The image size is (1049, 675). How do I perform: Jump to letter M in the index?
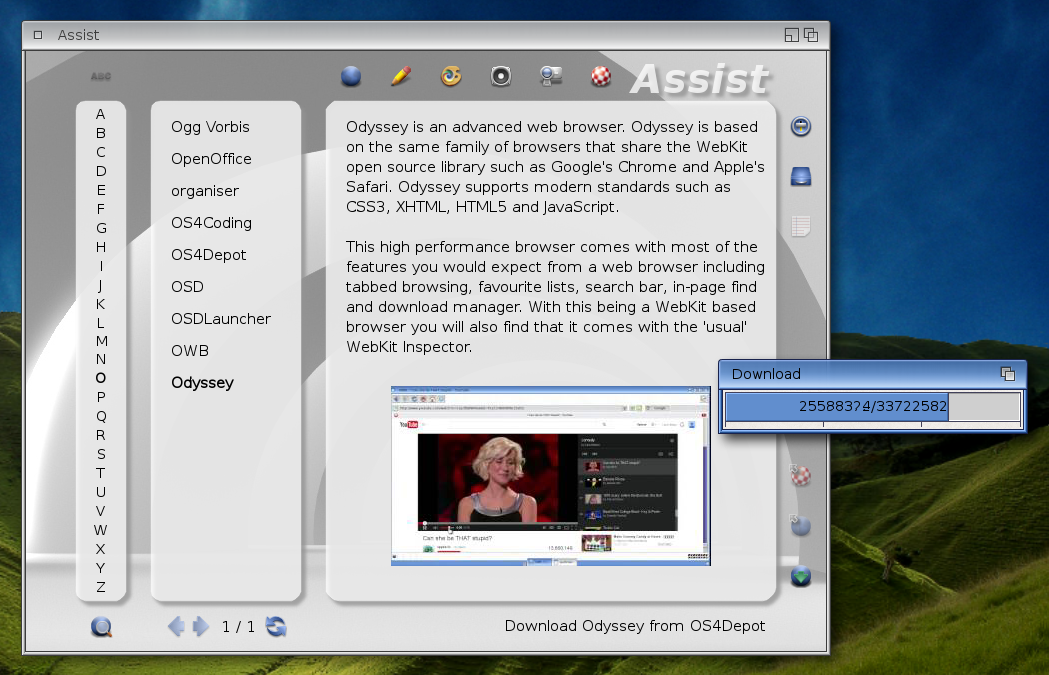coord(100,341)
